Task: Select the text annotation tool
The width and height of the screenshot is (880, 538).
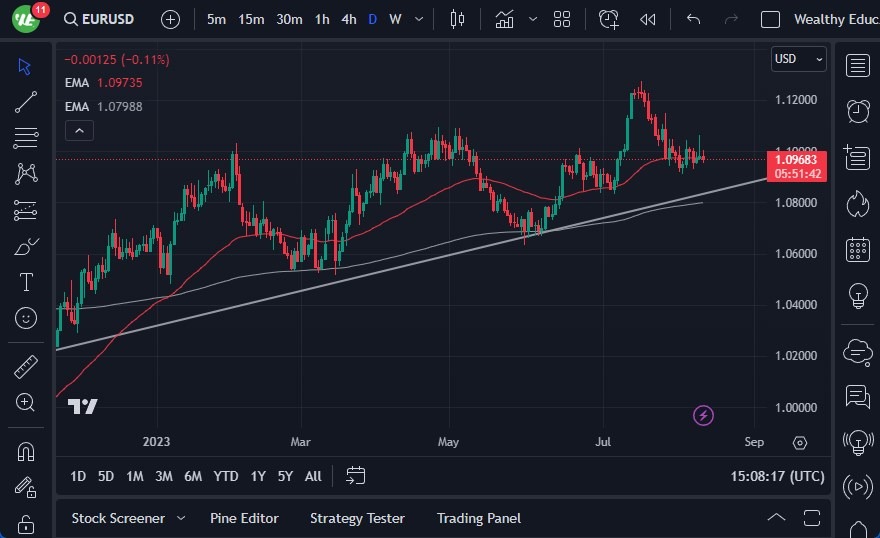Action: [x=26, y=282]
